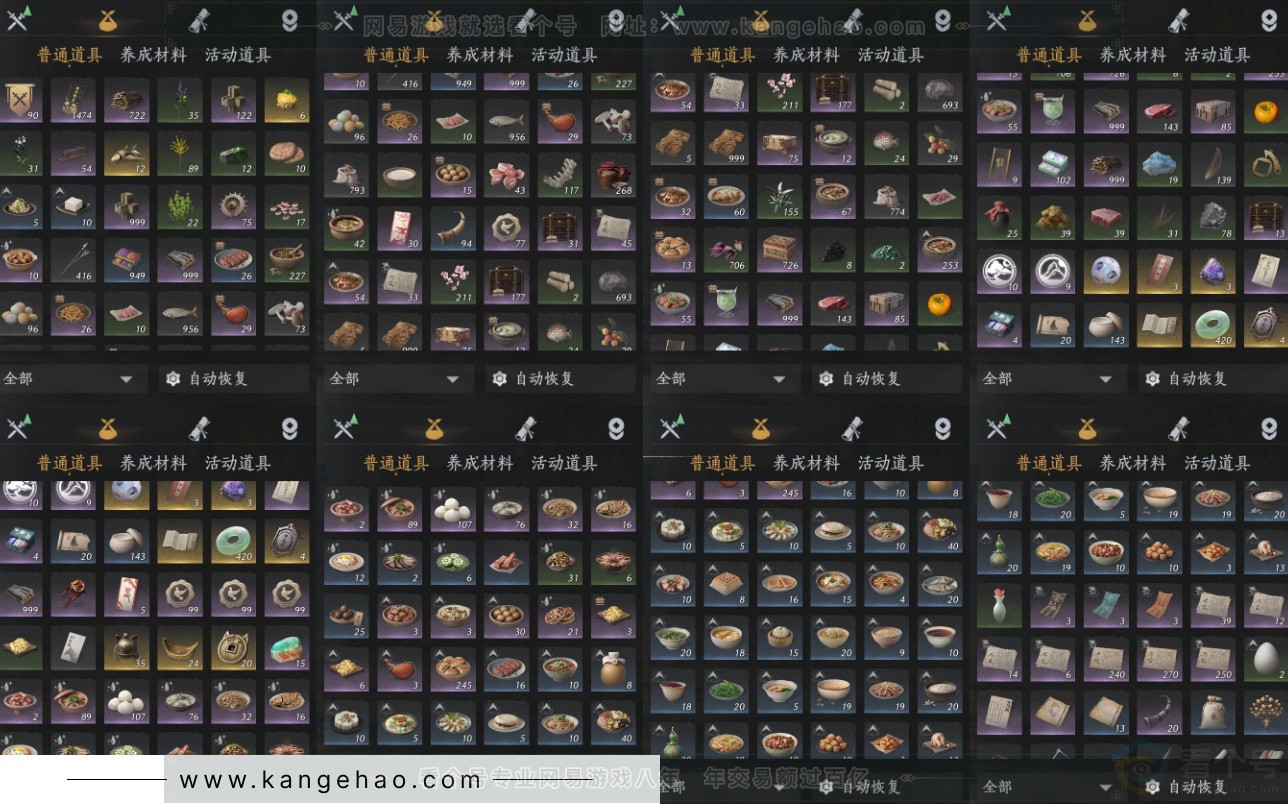Image resolution: width=1288 pixels, height=804 pixels.
Task: Select the white egg item thumbnail
Action: 1267,657
